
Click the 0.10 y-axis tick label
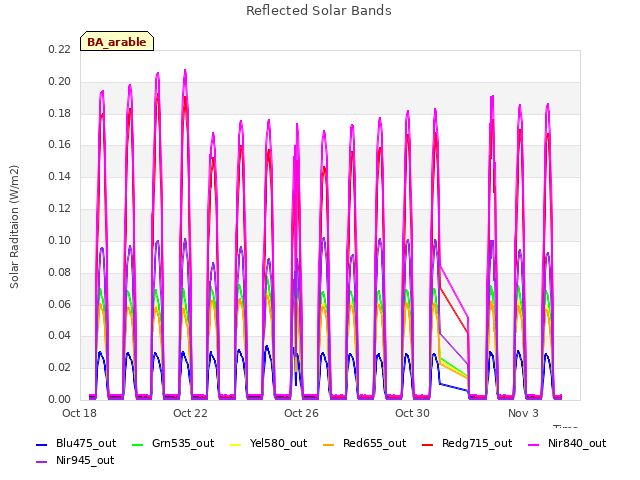[60, 240]
